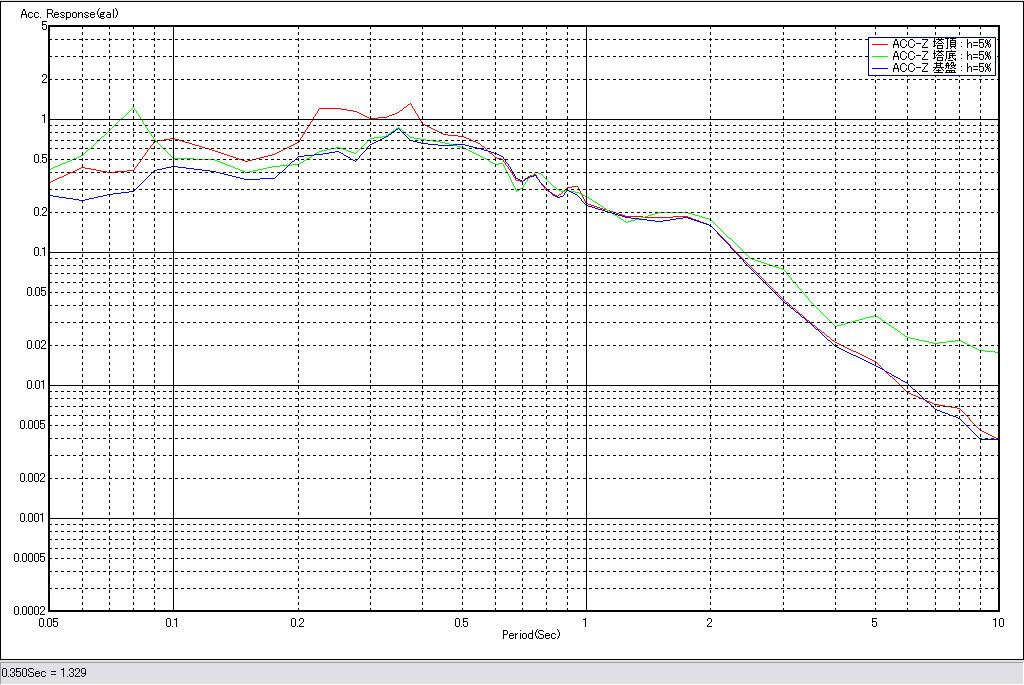Click the 0.2 tick label on the period axis
The width and height of the screenshot is (1024, 685).
coord(297,622)
